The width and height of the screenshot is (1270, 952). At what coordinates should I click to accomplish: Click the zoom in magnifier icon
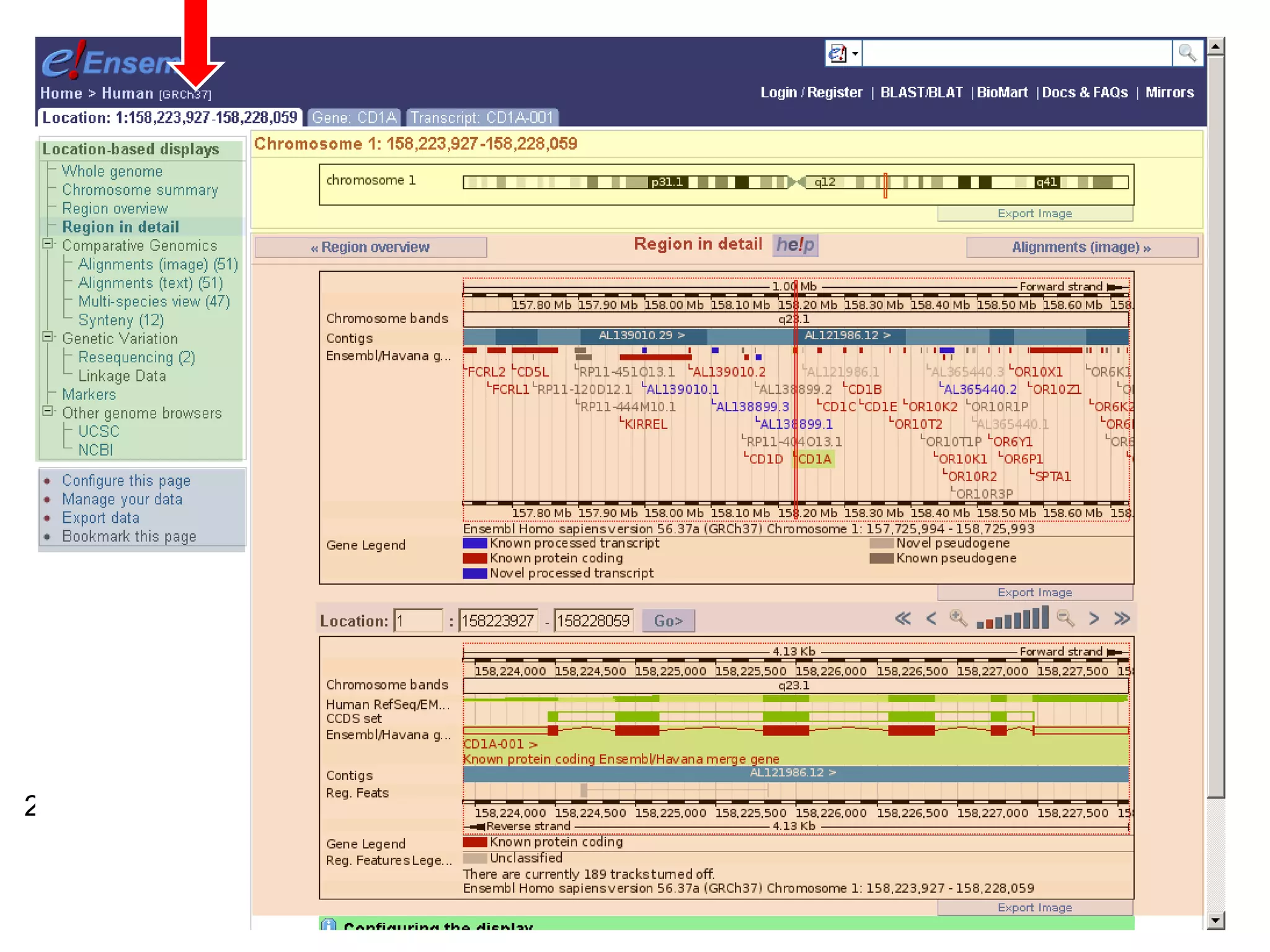tap(958, 618)
